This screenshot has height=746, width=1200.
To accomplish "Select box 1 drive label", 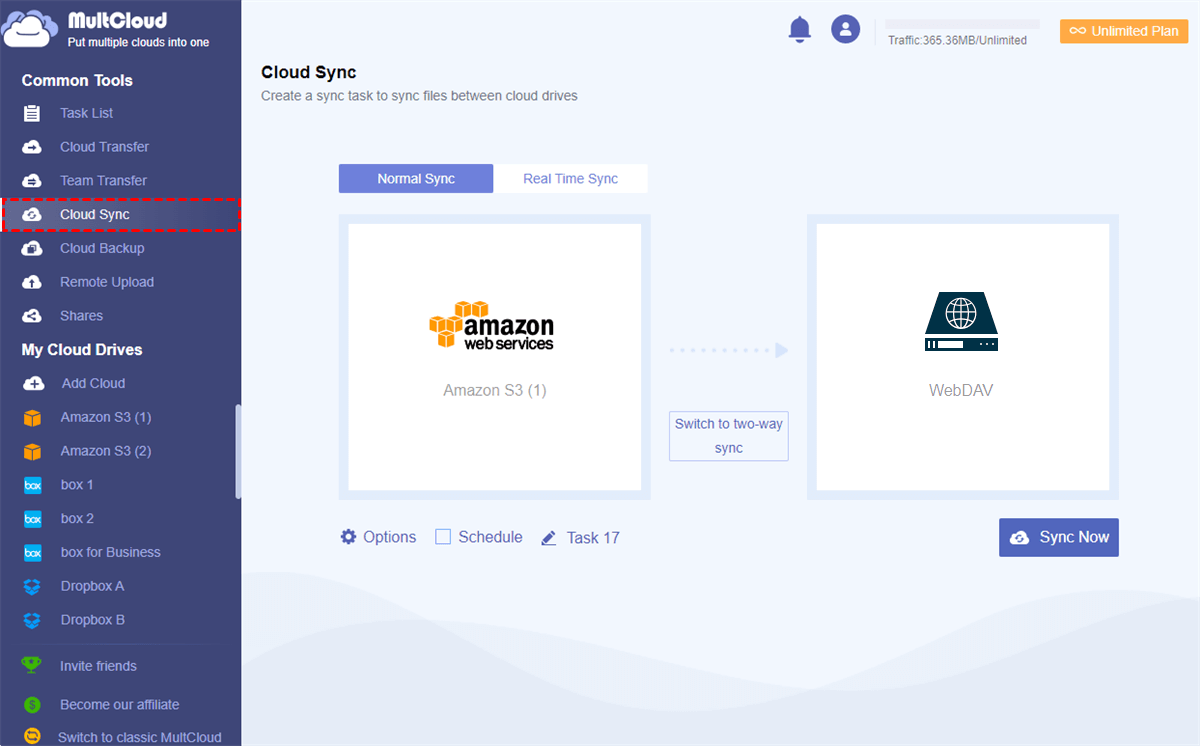I will [77, 485].
